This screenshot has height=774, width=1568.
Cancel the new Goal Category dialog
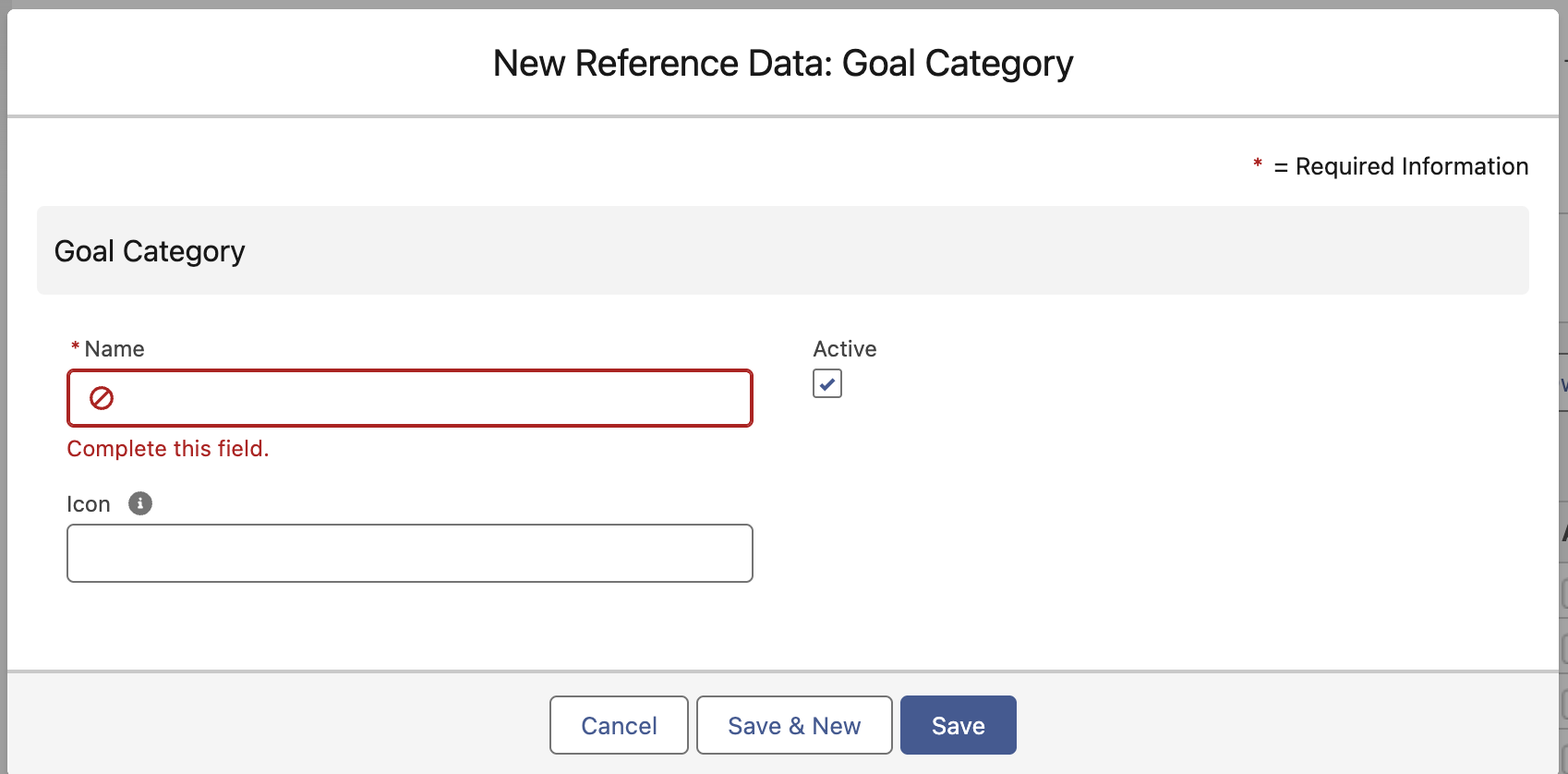(619, 725)
